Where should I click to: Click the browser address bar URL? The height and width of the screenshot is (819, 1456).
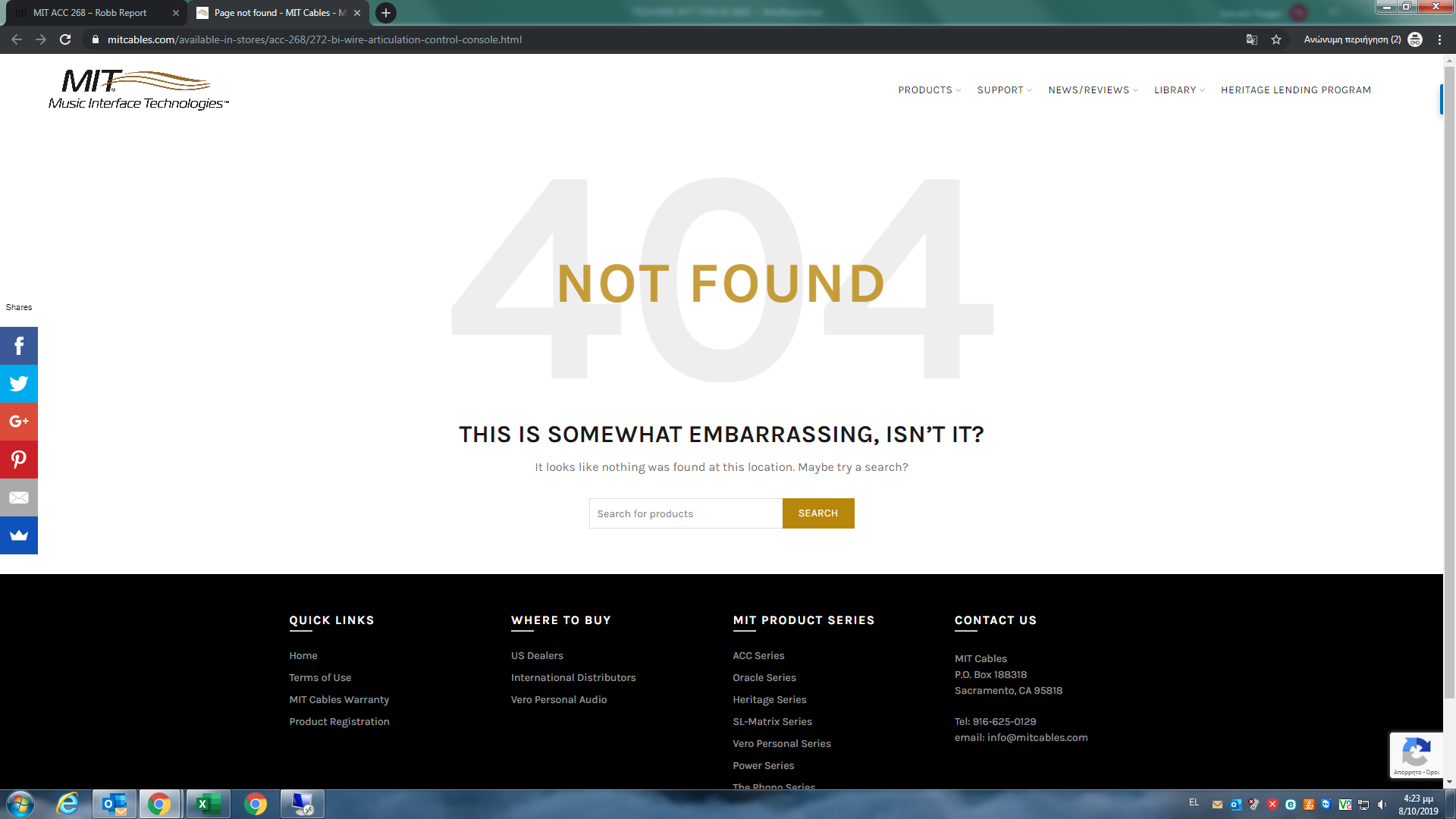314,39
